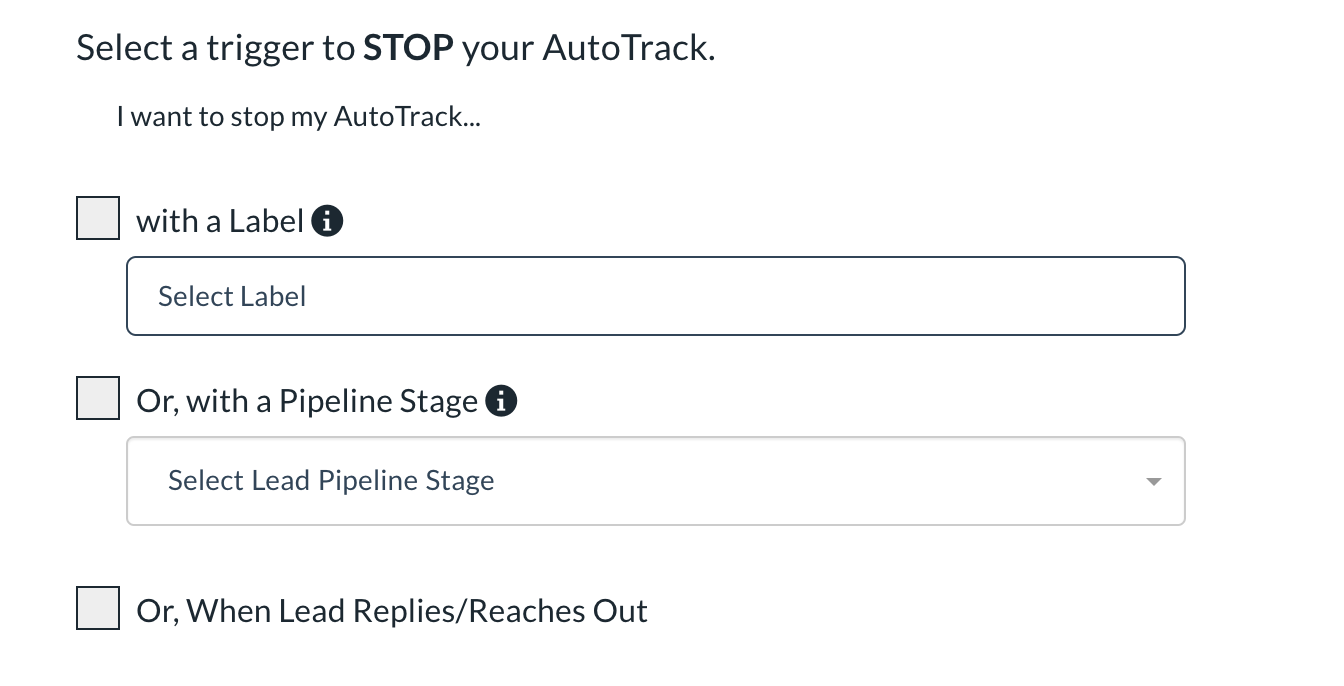
Task: Click the word "Label" before the first info icon
Action: [265, 221]
